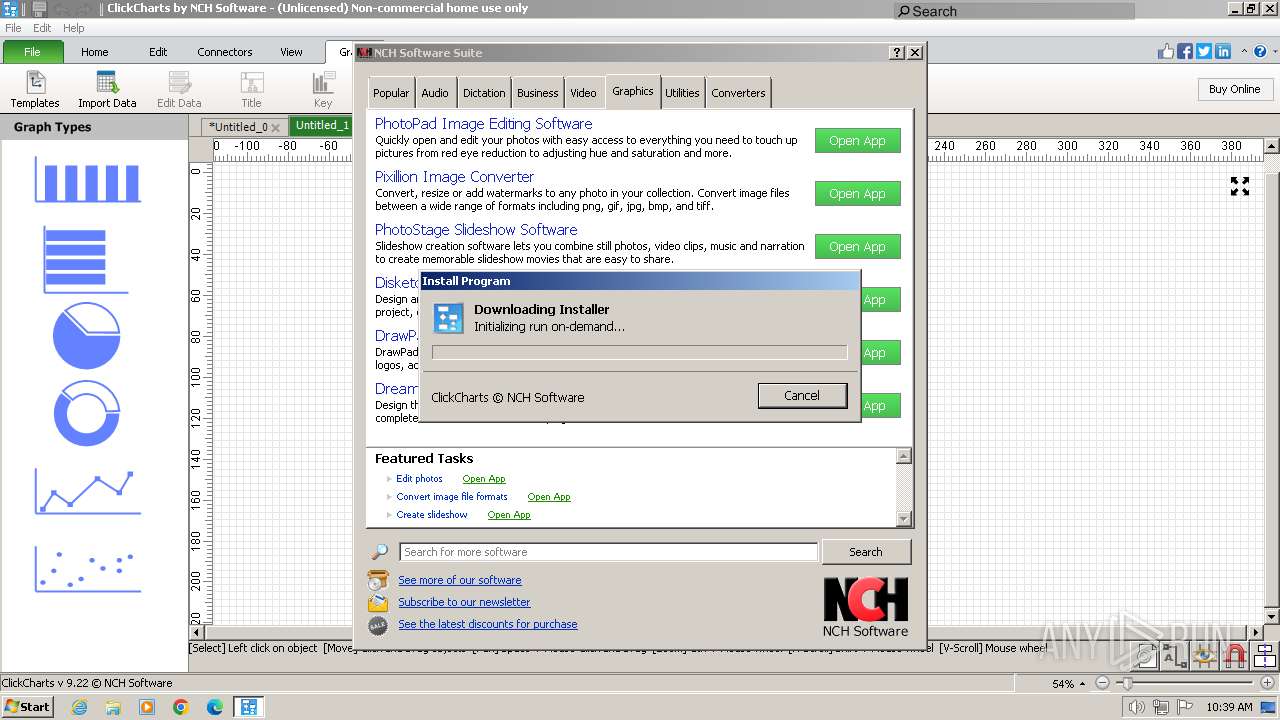
Task: Toggle the connector label icon in the status bar
Action: click(1175, 656)
